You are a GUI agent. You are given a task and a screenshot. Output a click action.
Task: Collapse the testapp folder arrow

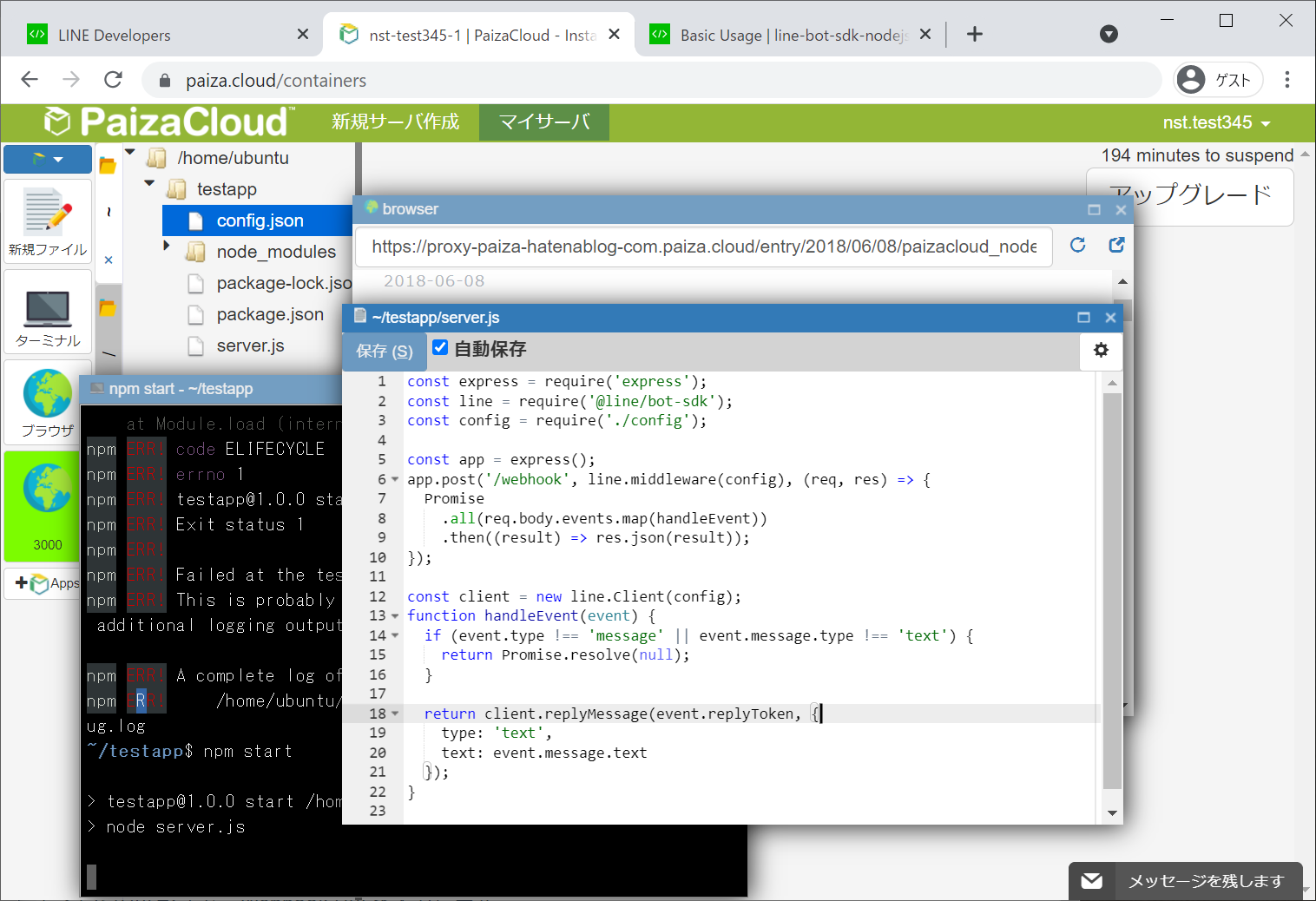(149, 183)
